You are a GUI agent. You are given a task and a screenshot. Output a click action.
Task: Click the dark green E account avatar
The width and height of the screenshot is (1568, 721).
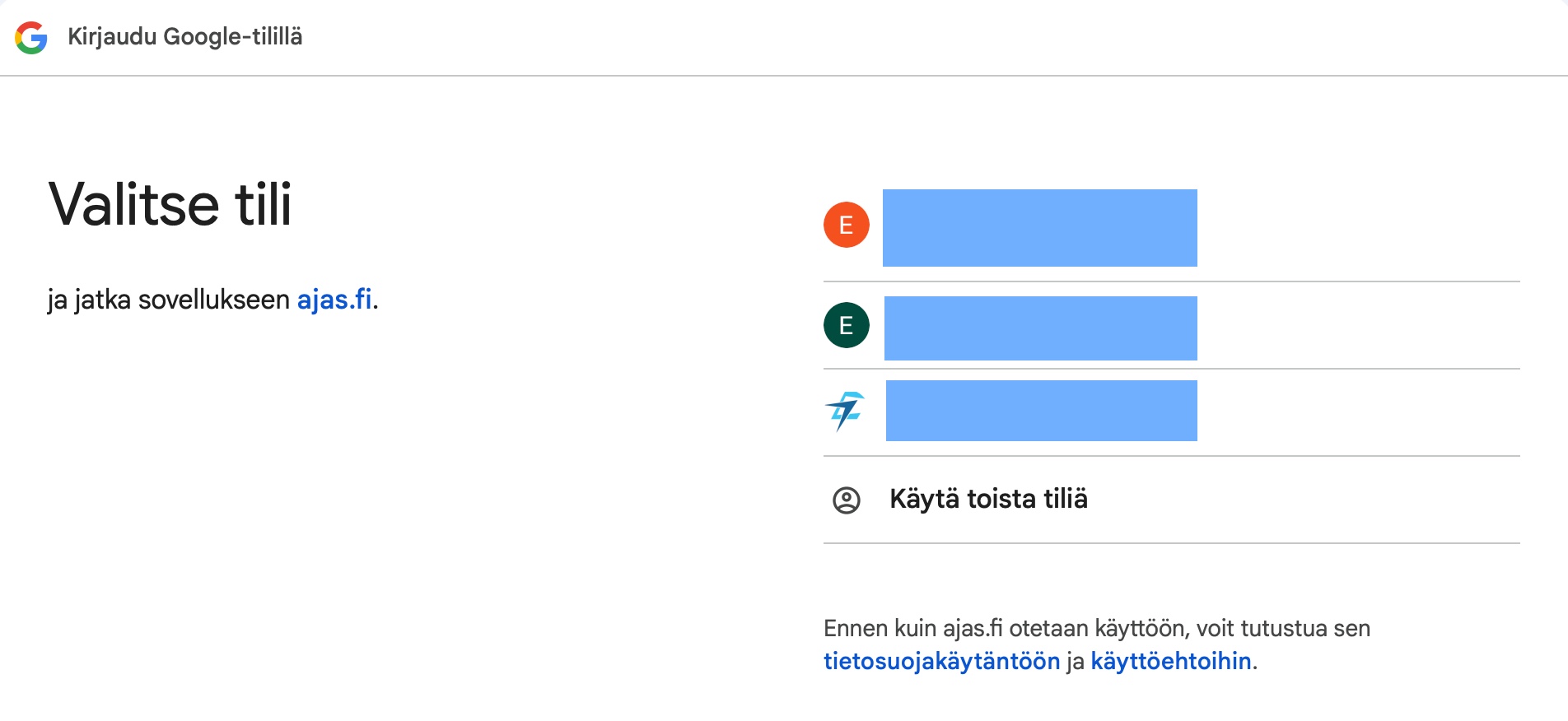[846, 325]
